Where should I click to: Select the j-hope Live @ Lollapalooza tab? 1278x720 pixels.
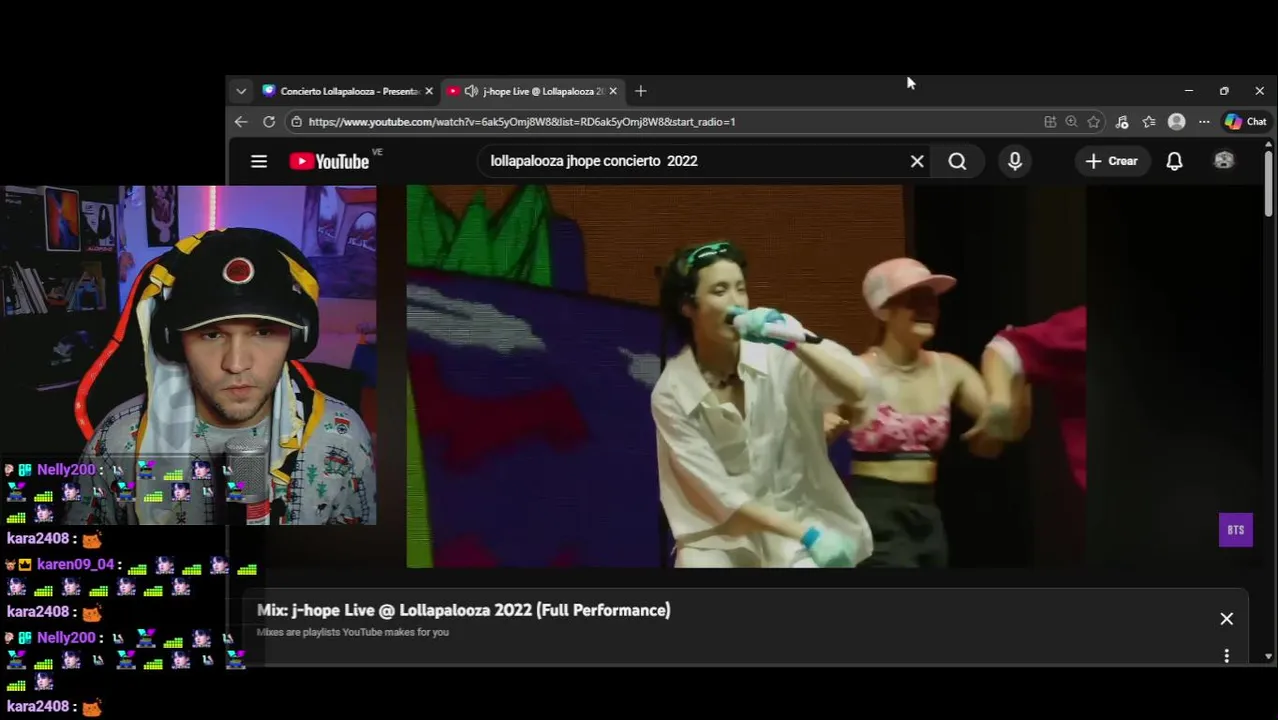click(532, 91)
